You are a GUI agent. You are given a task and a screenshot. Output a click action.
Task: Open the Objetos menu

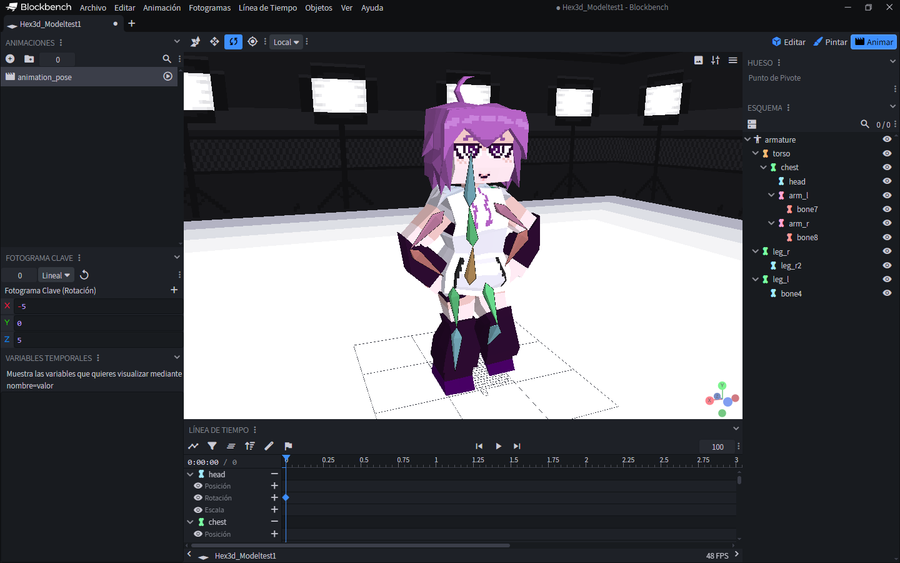pos(319,7)
